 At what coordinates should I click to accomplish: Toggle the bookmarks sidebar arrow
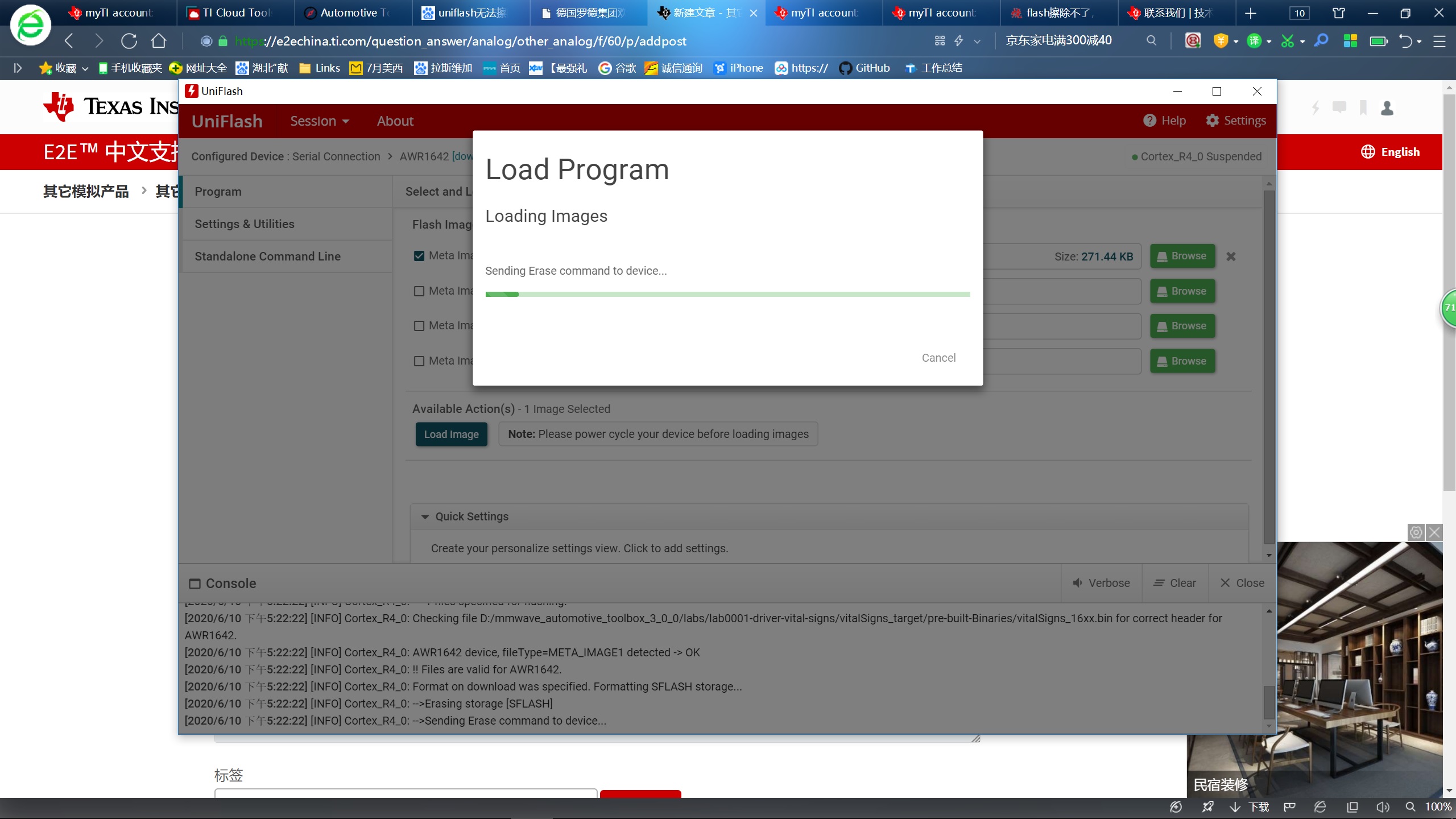click(x=17, y=68)
